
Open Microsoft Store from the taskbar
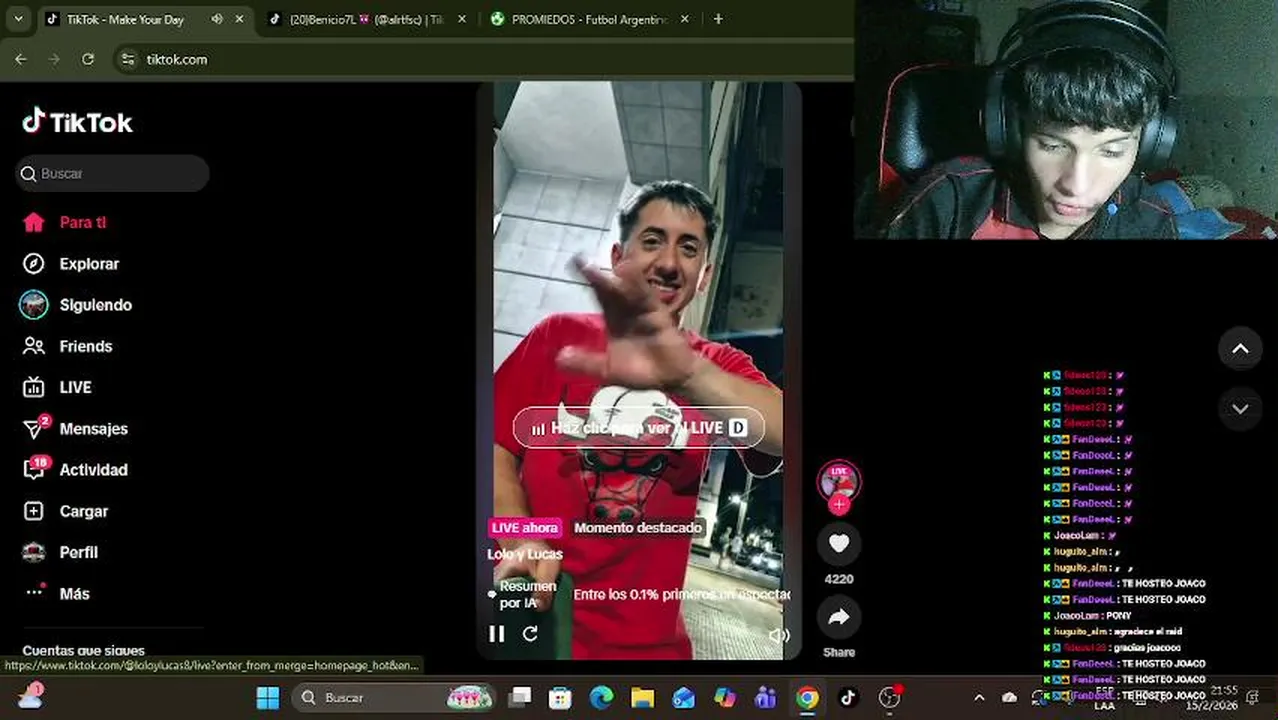pos(560,697)
